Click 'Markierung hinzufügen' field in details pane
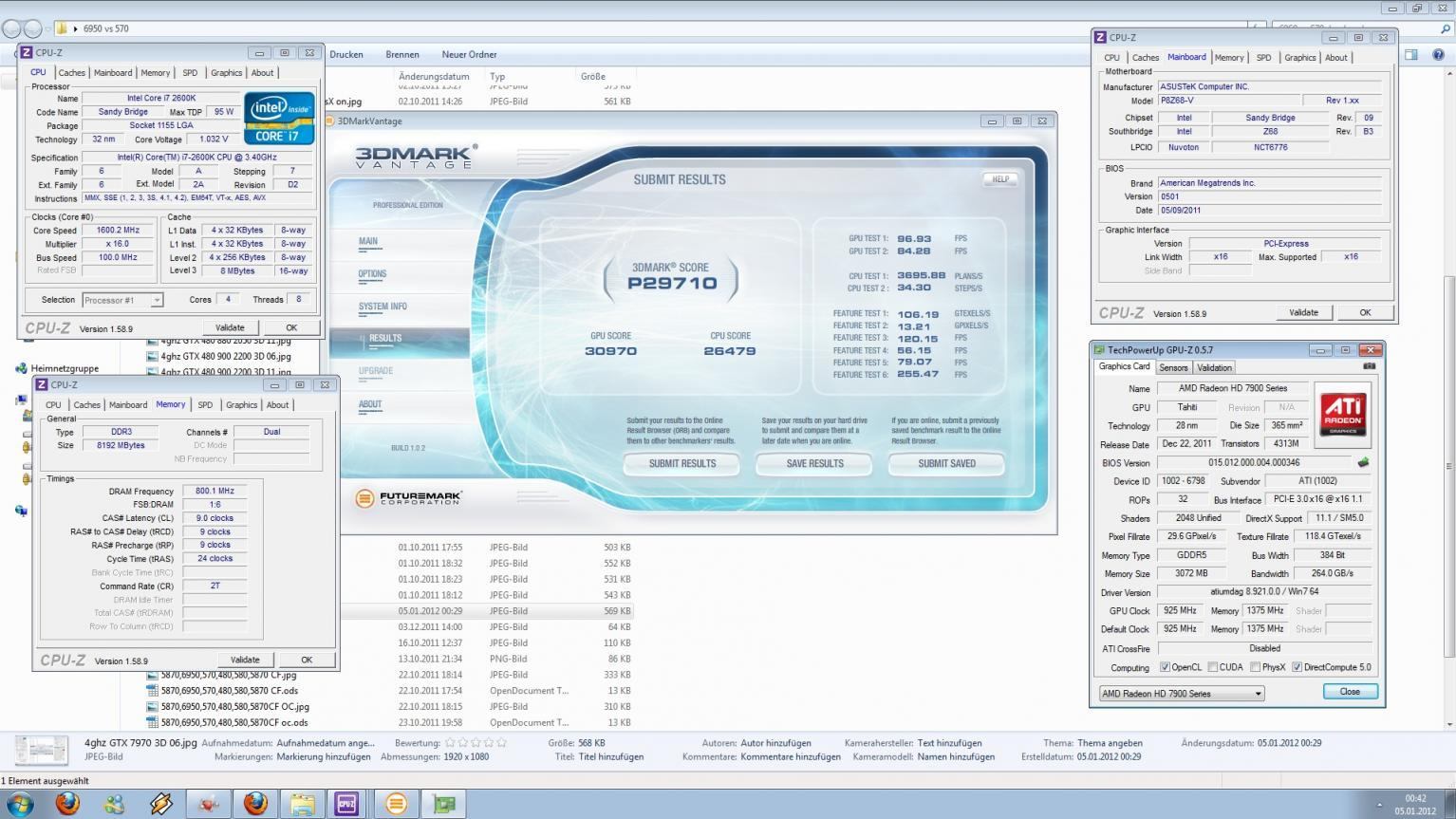 click(x=323, y=756)
